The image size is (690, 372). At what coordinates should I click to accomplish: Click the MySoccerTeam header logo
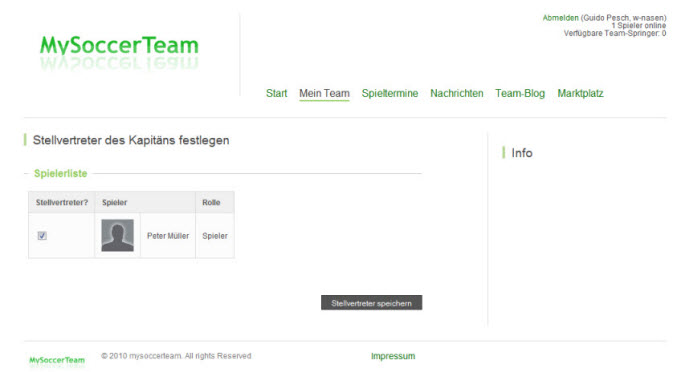119,52
